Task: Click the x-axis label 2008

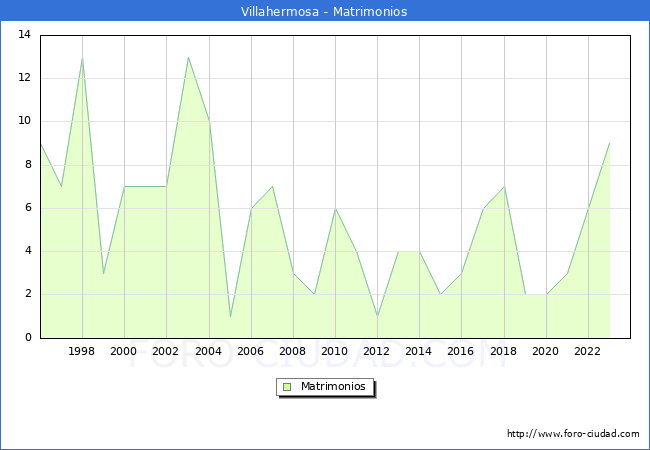Action: click(x=293, y=351)
